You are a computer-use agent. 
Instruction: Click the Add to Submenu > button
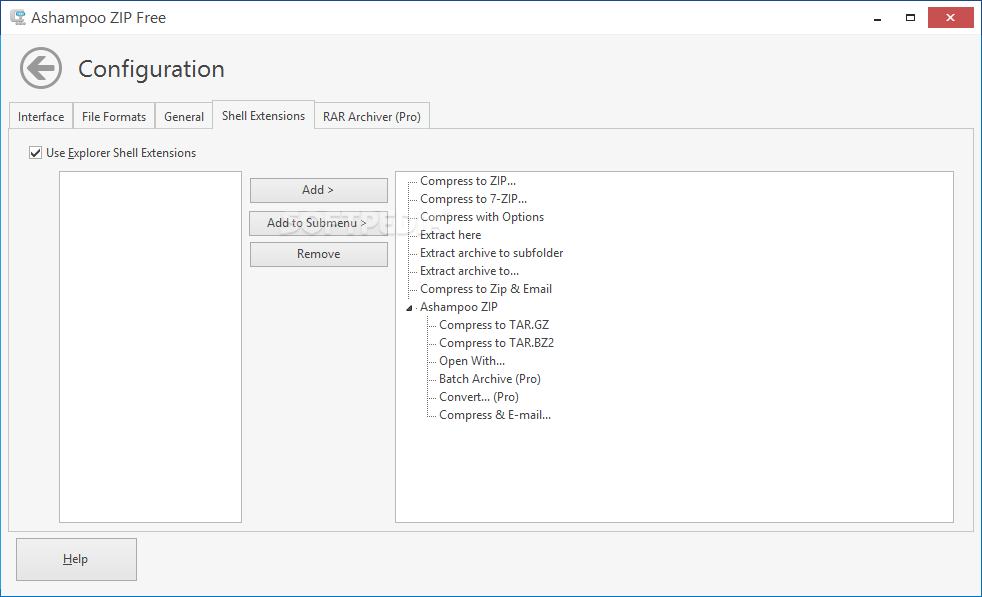319,223
